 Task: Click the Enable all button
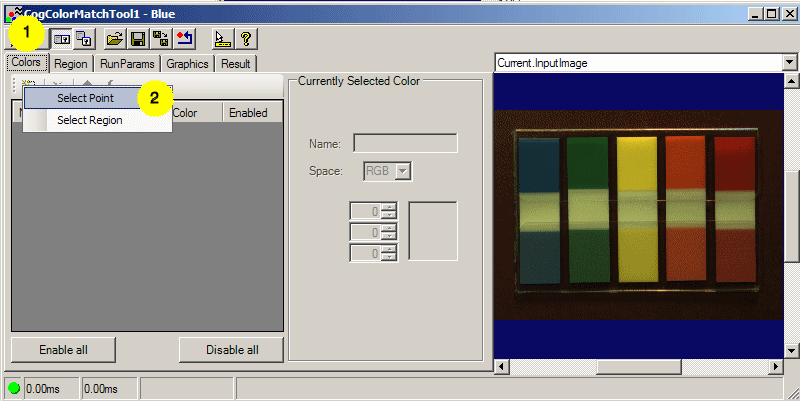[x=63, y=349]
